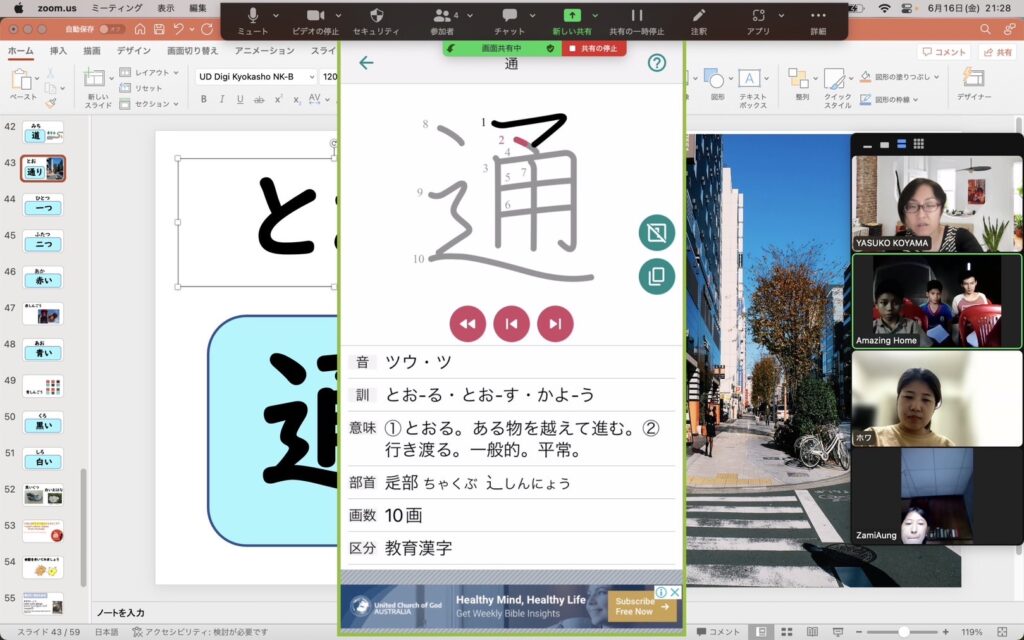Viewport: 1024px width, 640px height.
Task: Expand participants options arrow
Action: coord(470,16)
